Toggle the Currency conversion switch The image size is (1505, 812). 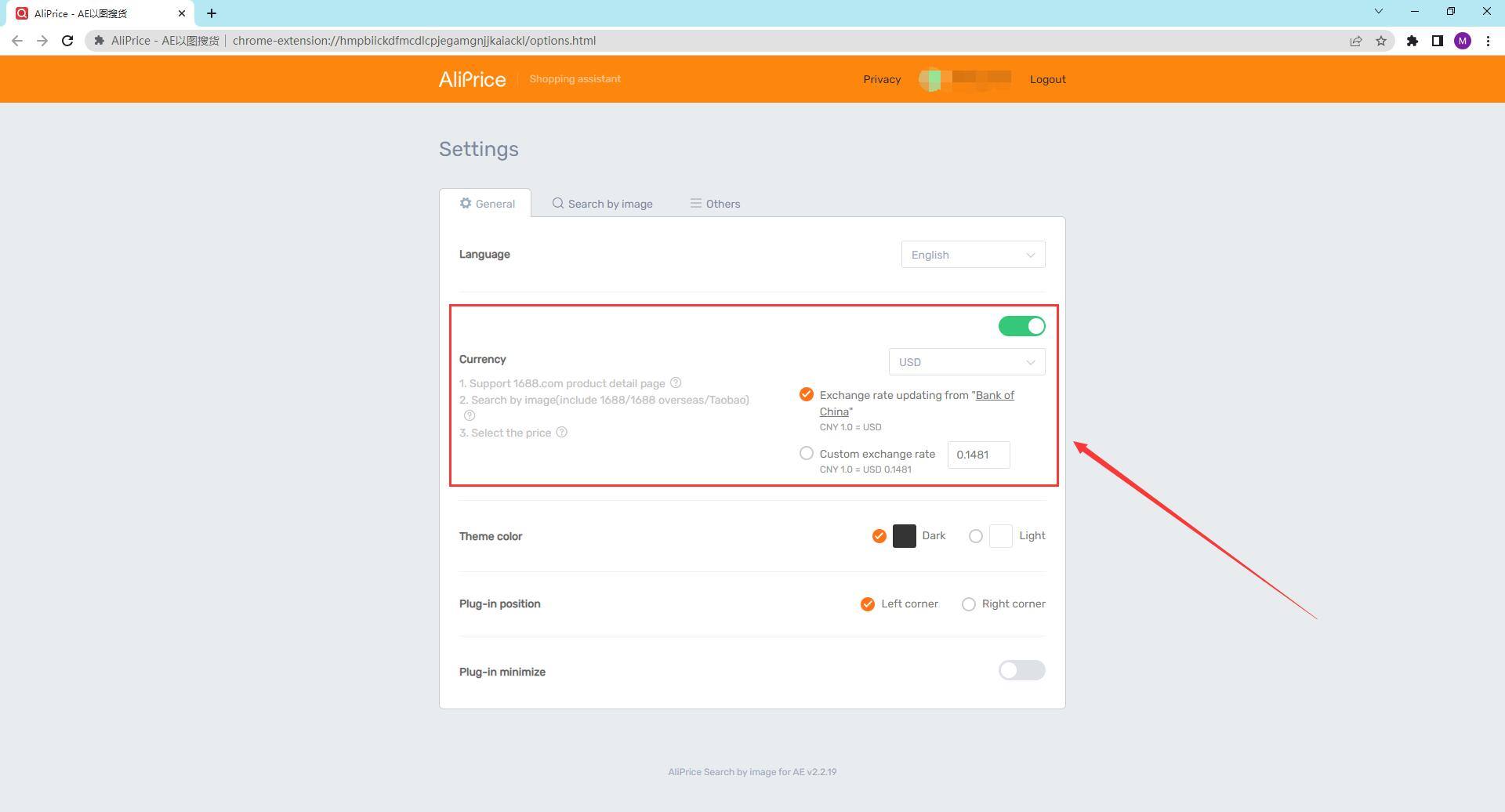tap(1021, 326)
